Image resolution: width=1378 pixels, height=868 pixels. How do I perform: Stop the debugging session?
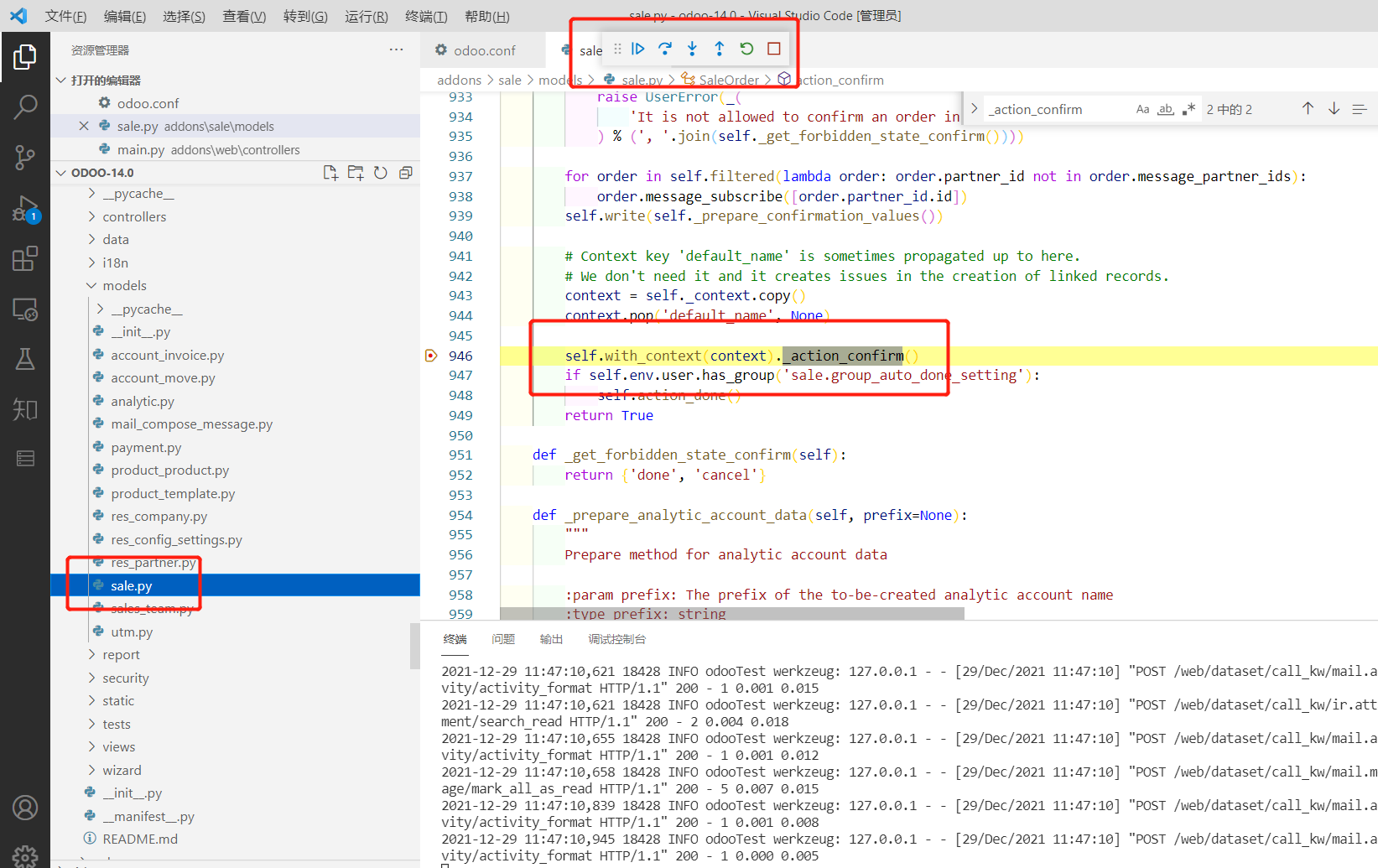coord(774,49)
